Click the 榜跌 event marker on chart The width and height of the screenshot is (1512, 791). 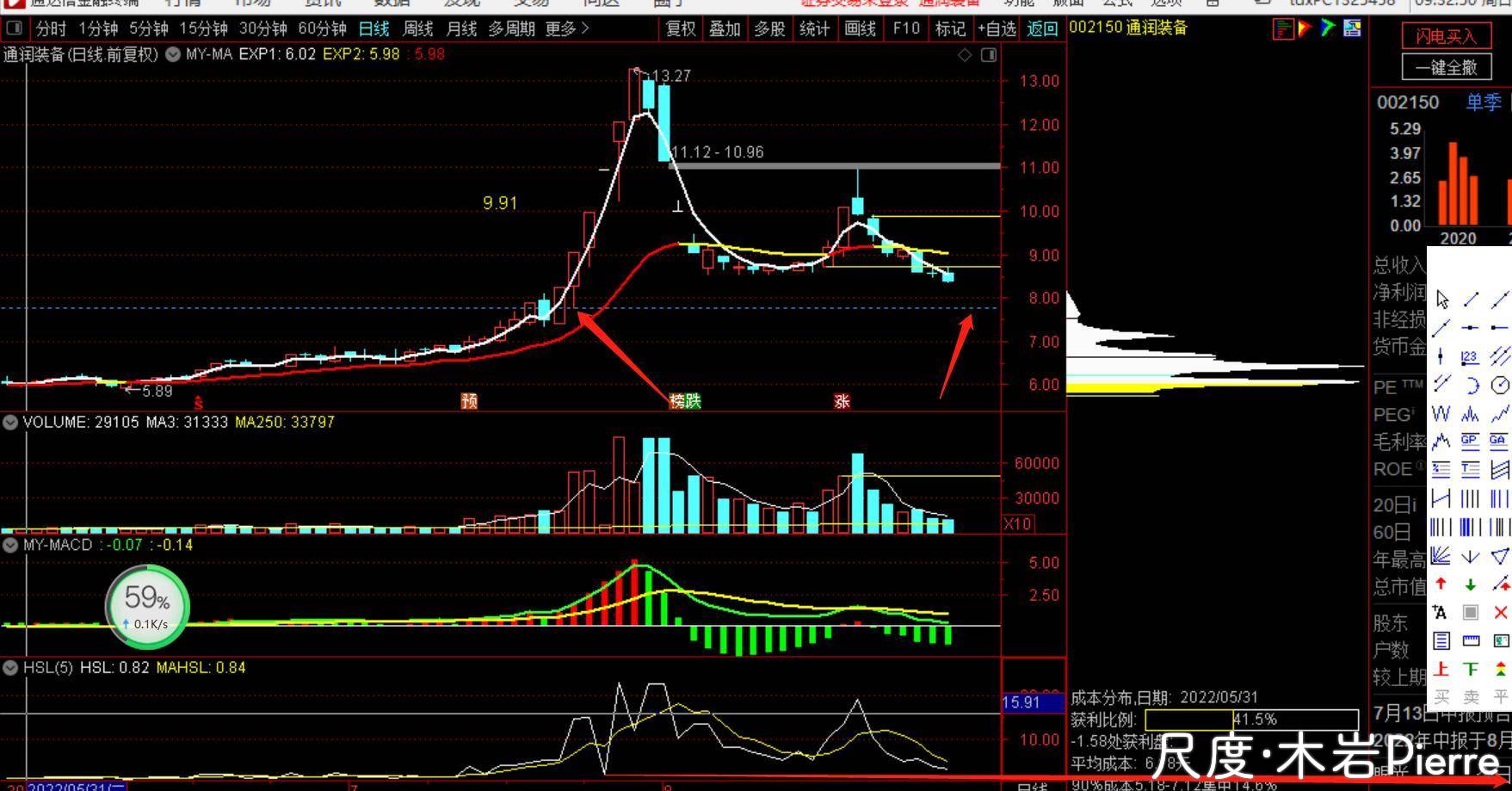coord(685,401)
